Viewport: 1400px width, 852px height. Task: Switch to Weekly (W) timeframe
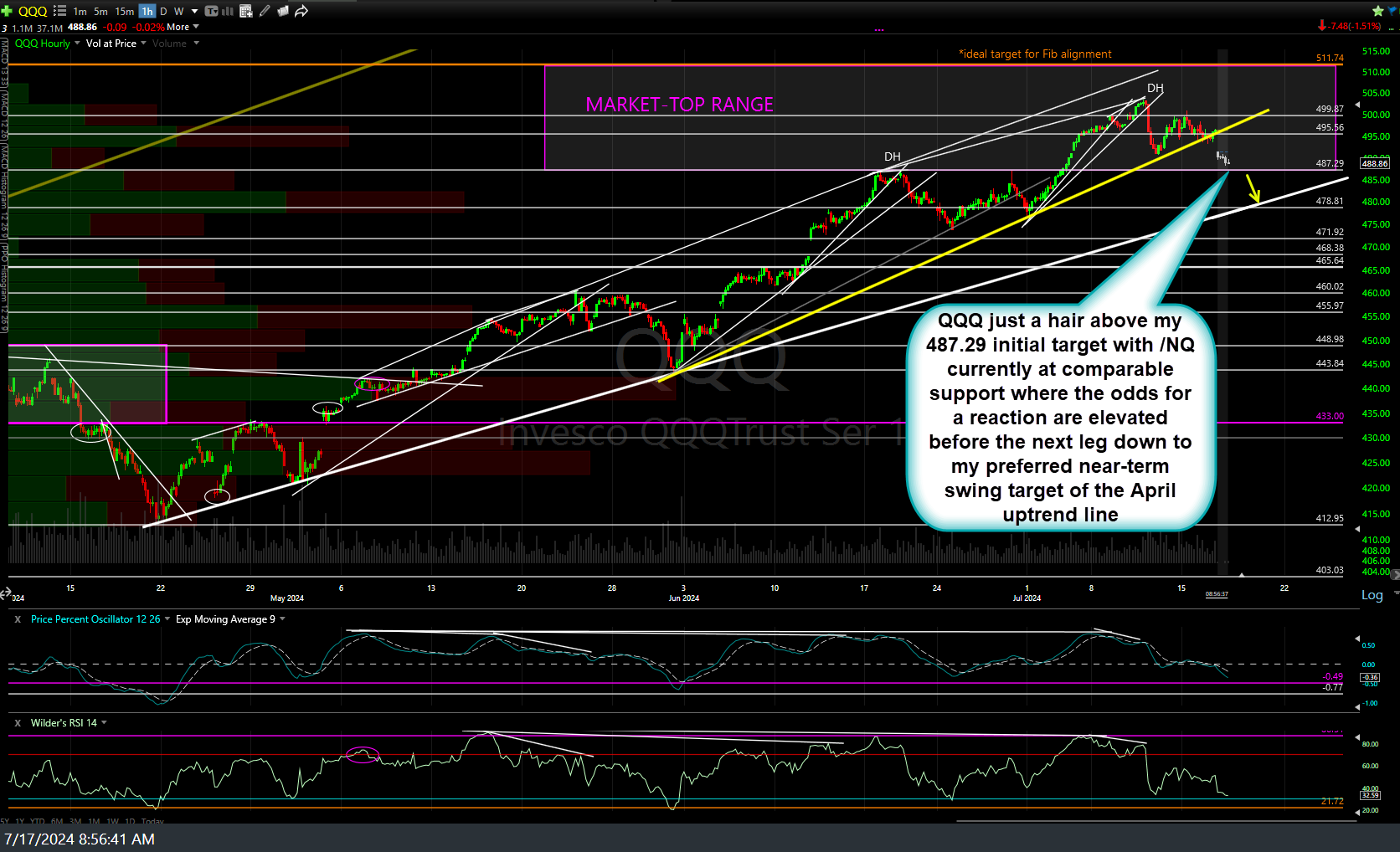178,11
